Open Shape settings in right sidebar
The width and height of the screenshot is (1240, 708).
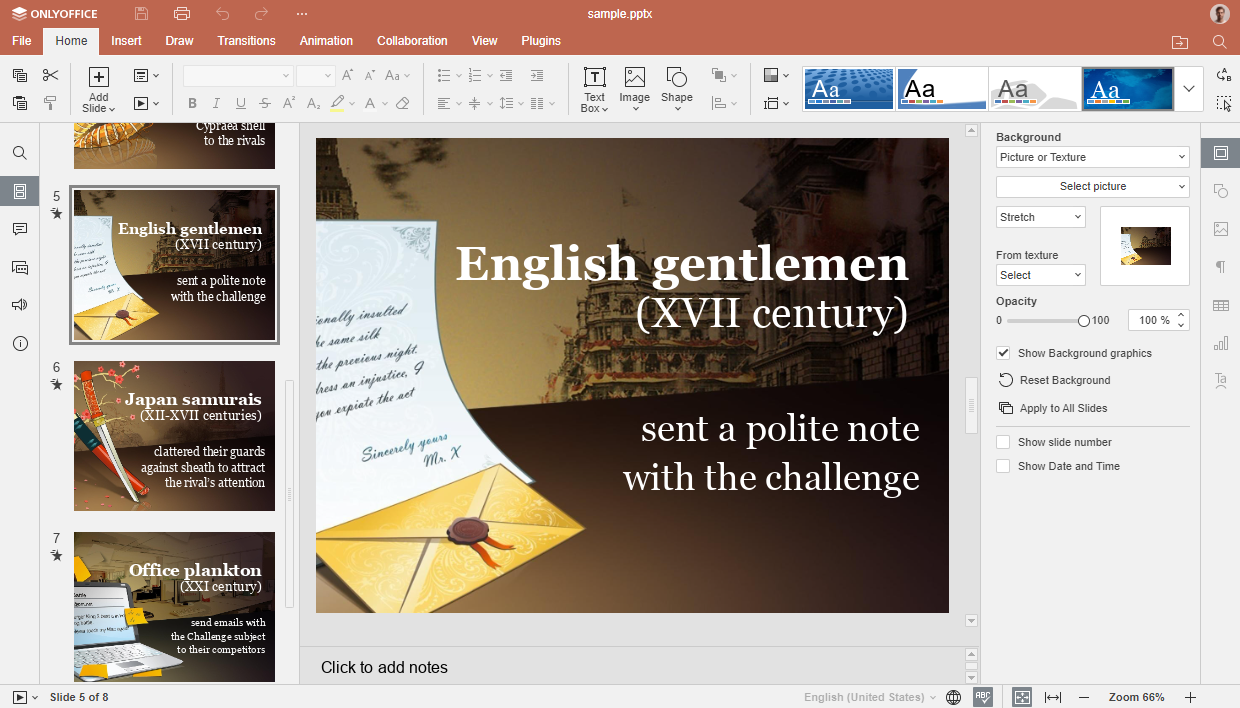1220,191
